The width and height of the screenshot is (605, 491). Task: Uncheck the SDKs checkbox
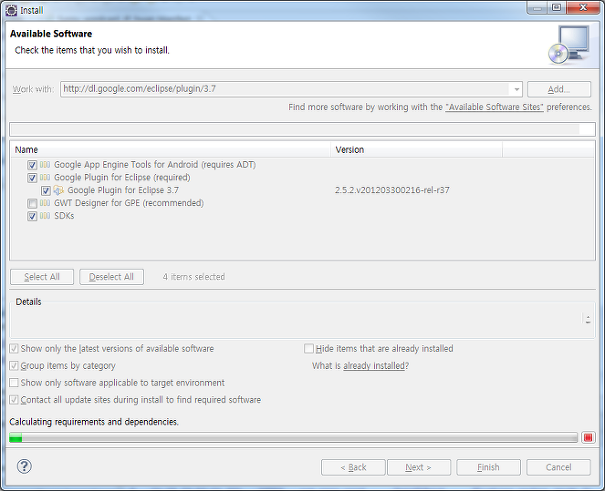pyautogui.click(x=32, y=216)
